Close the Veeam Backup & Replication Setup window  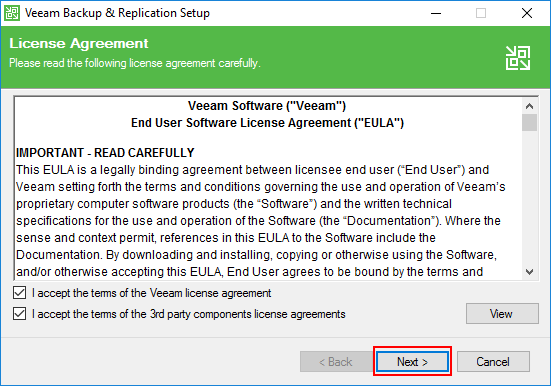pyautogui.click(x=526, y=13)
